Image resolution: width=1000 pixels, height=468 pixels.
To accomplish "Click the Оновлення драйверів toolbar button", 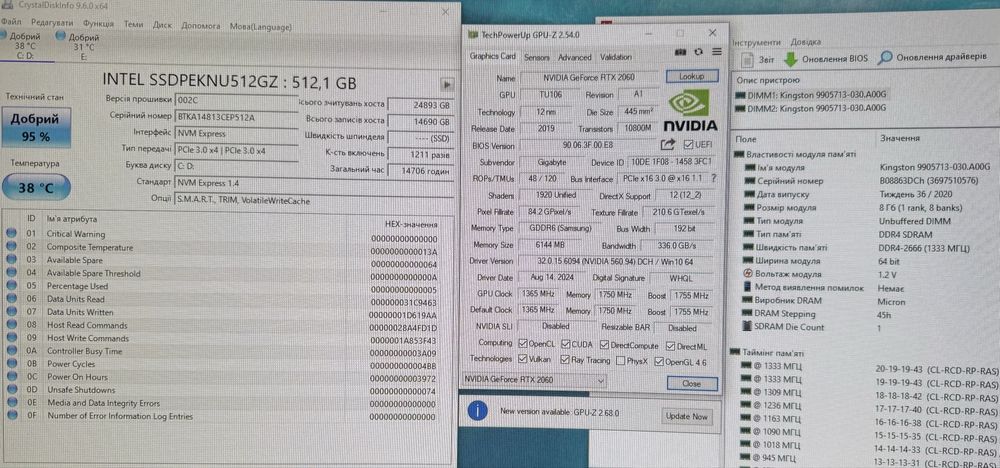I will 932,58.
